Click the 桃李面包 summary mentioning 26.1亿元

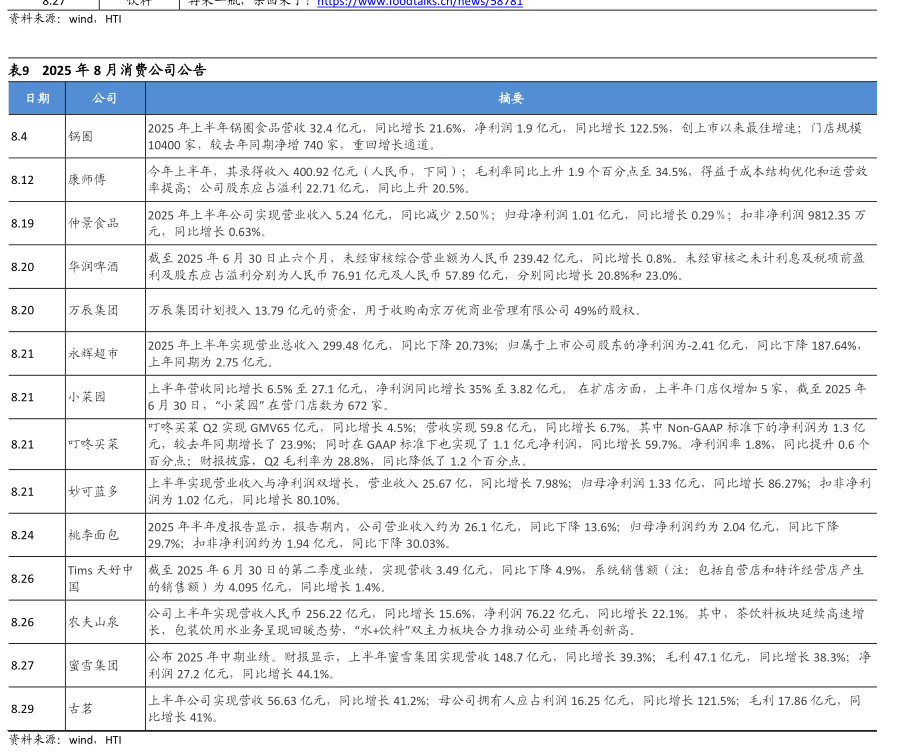[x=493, y=535]
